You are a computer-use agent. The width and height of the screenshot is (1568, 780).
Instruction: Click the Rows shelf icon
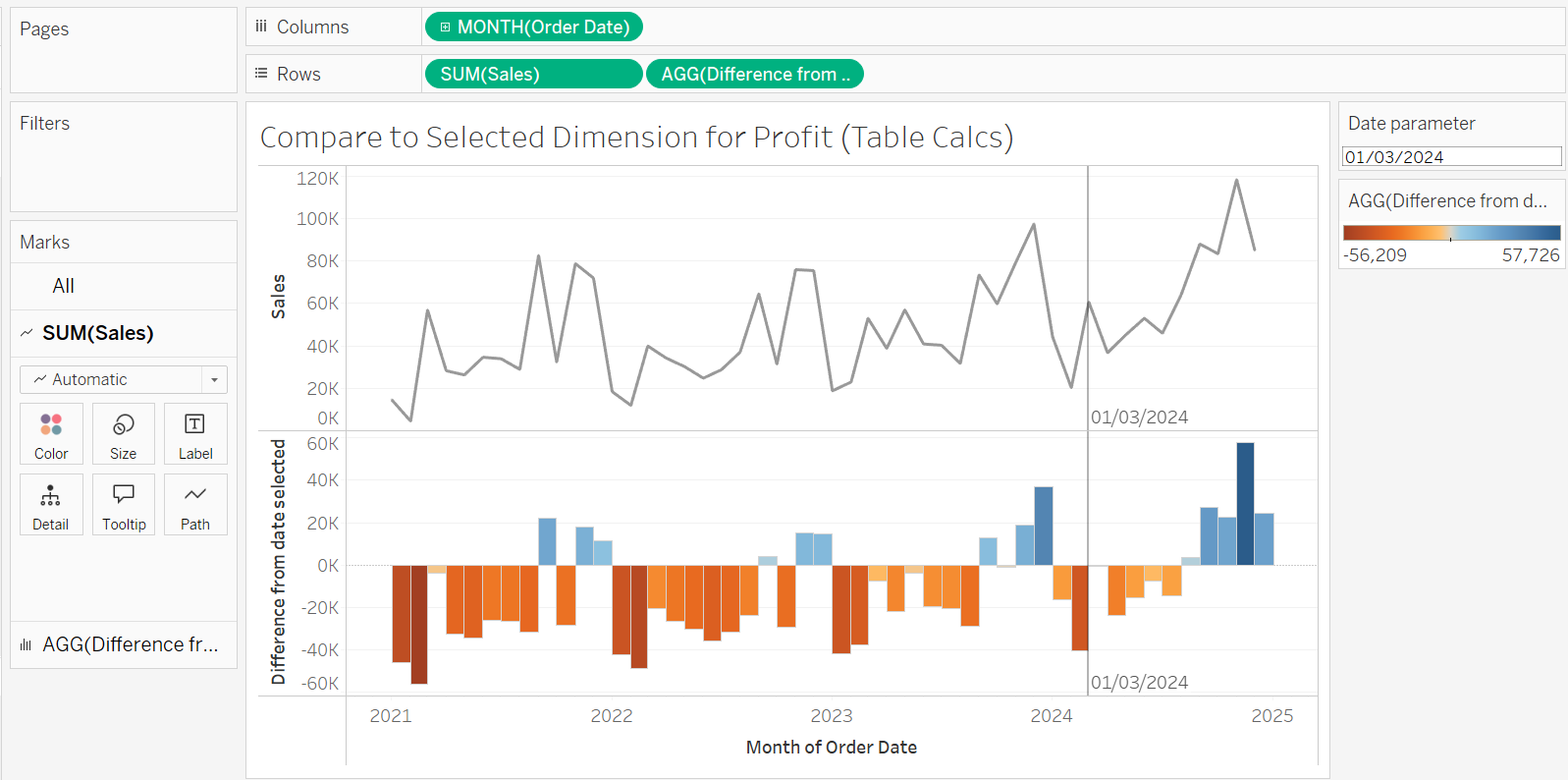click(x=261, y=74)
